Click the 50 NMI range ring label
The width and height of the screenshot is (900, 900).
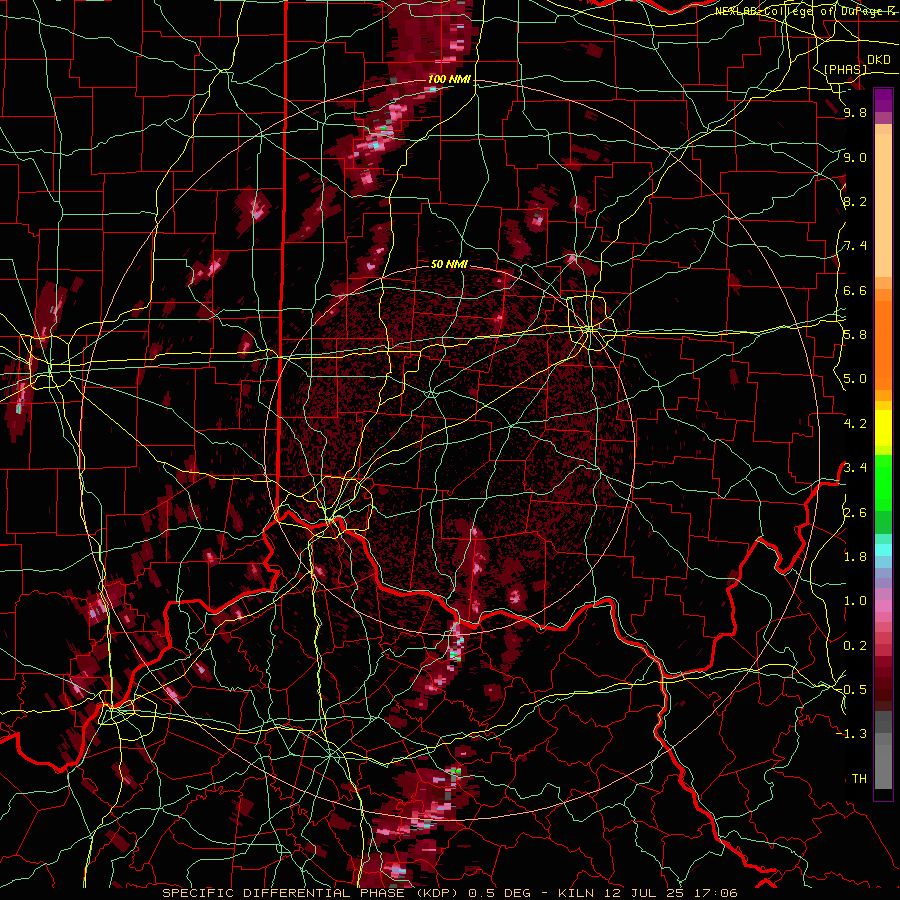point(449,264)
